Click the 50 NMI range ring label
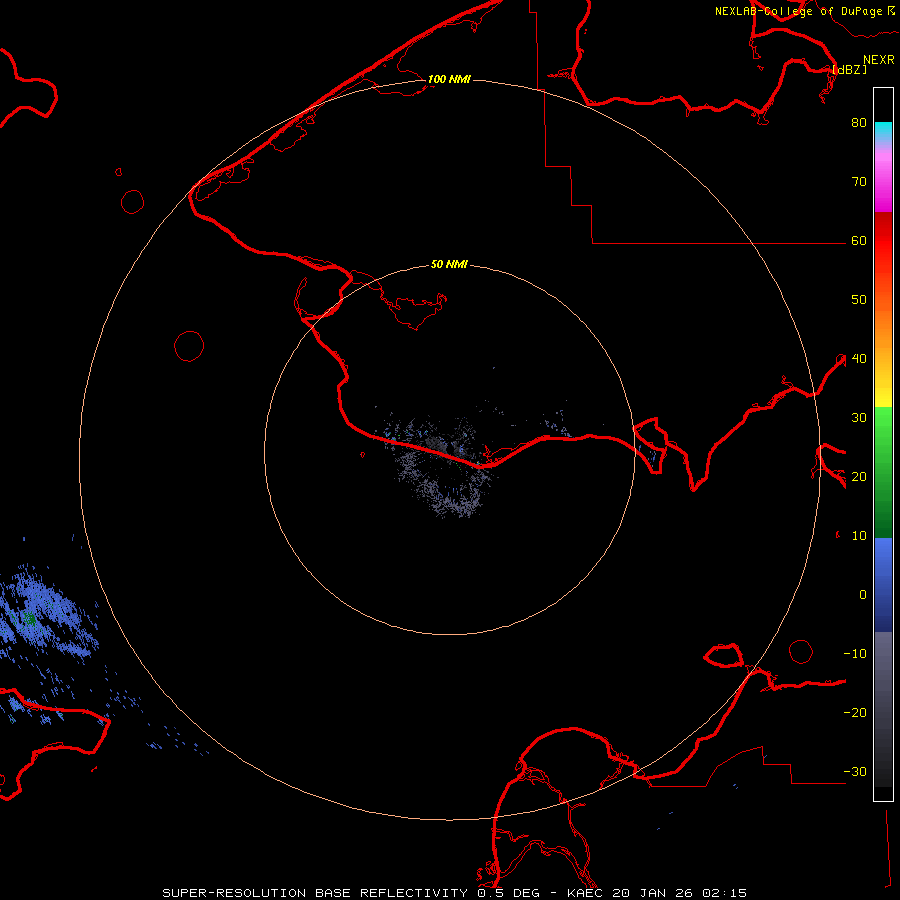The image size is (900, 900). 449,264
